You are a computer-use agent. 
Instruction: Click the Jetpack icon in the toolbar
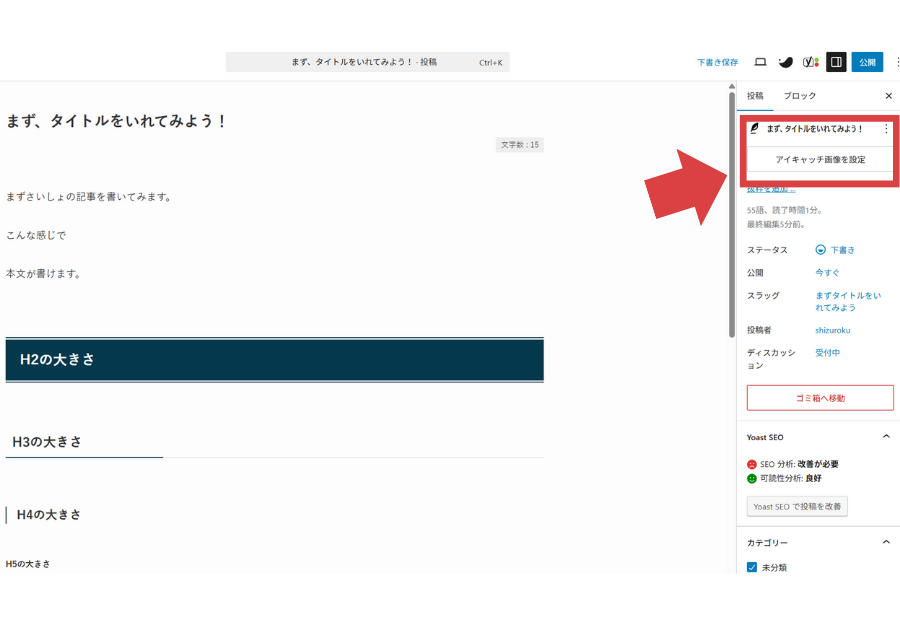(787, 62)
